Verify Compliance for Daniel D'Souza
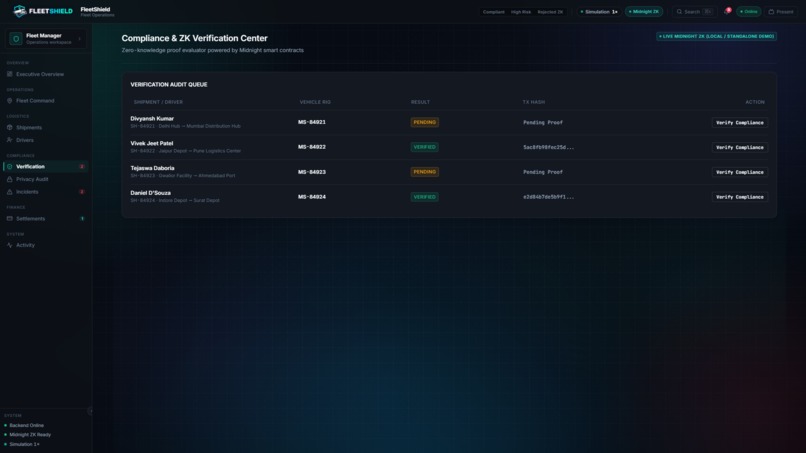 [x=740, y=197]
